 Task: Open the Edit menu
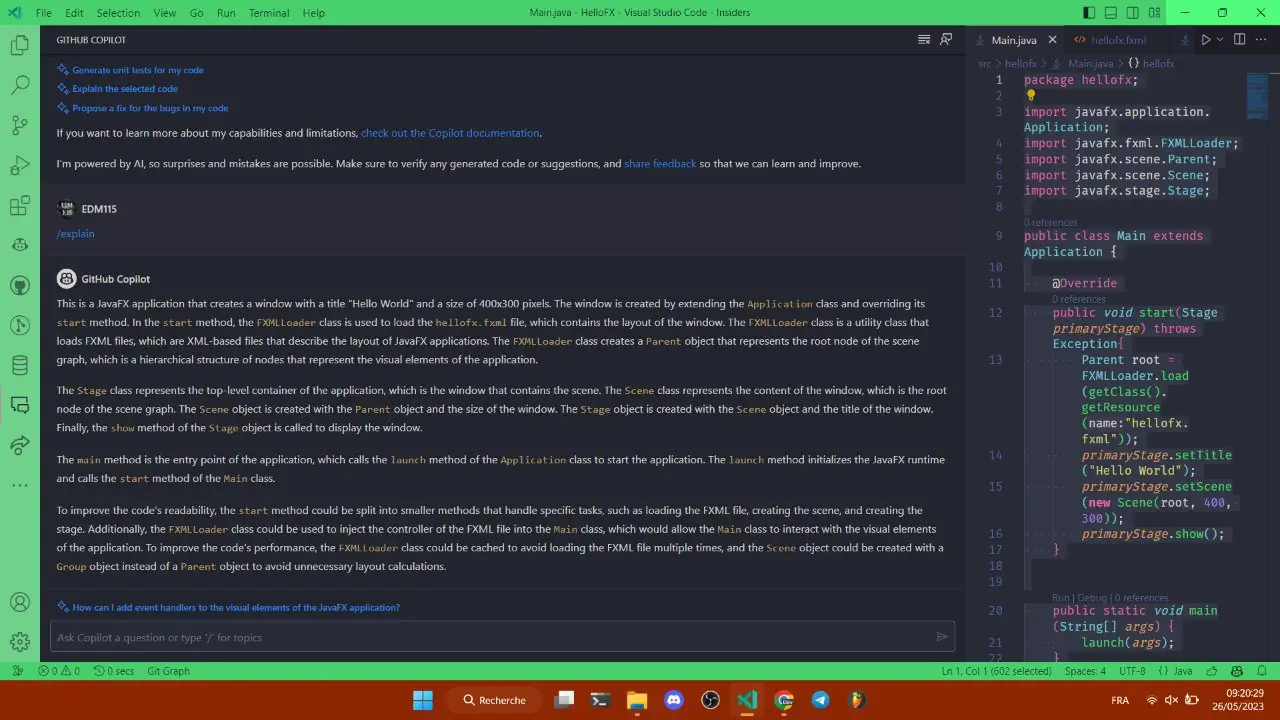point(74,13)
